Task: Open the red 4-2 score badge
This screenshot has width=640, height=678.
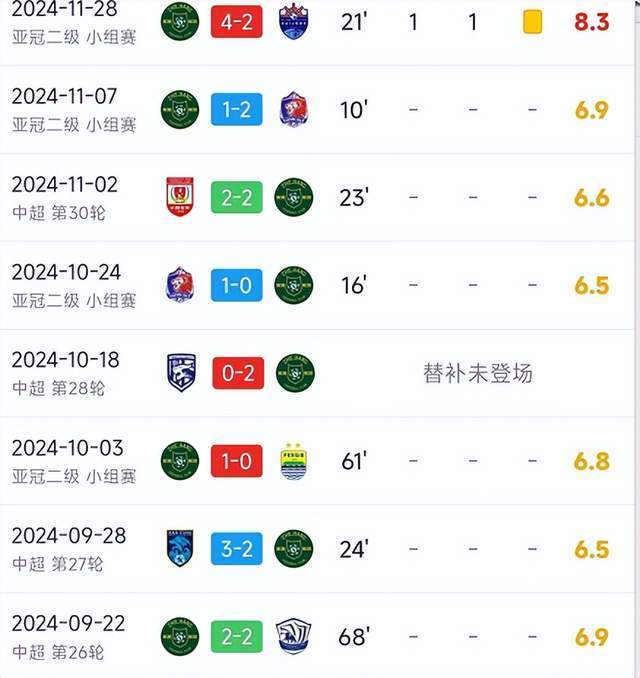Action: click(x=237, y=21)
